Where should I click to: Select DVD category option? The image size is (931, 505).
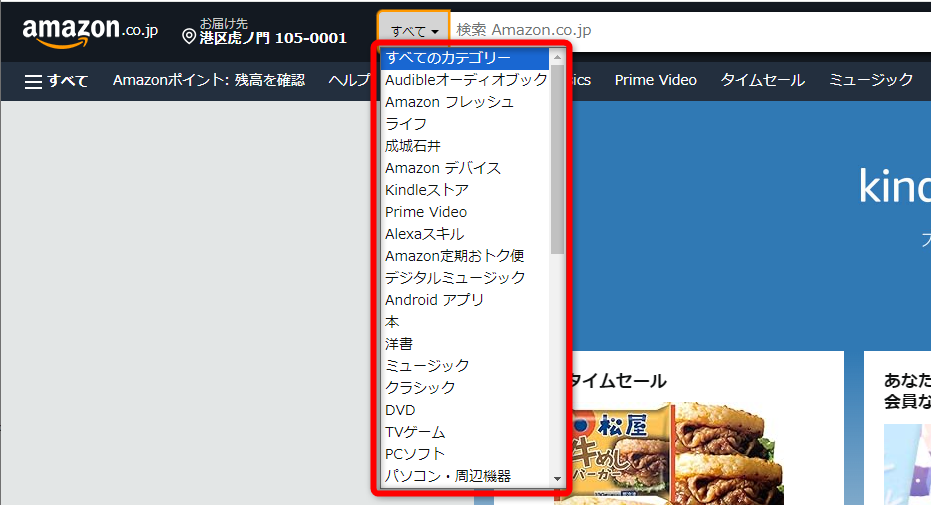click(466, 410)
